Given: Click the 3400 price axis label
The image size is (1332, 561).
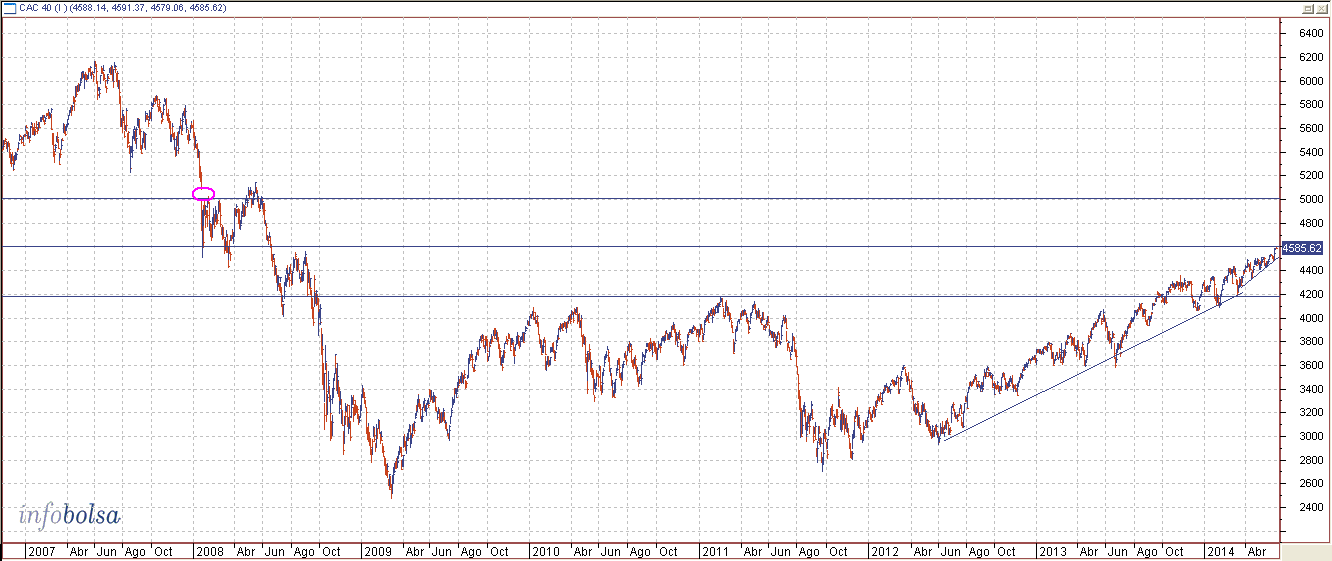Looking at the screenshot, I should (x=1310, y=389).
